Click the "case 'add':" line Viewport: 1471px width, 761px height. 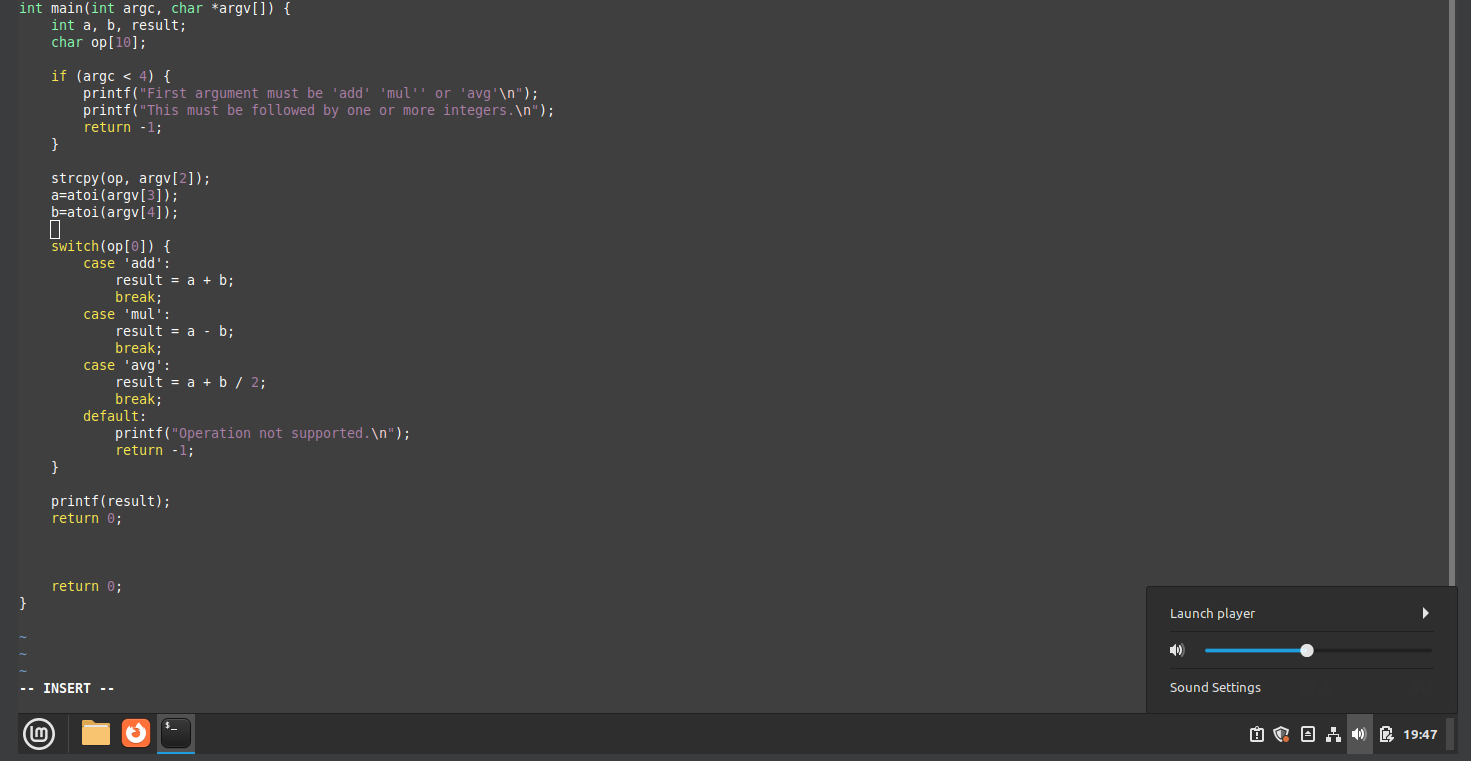(x=127, y=263)
